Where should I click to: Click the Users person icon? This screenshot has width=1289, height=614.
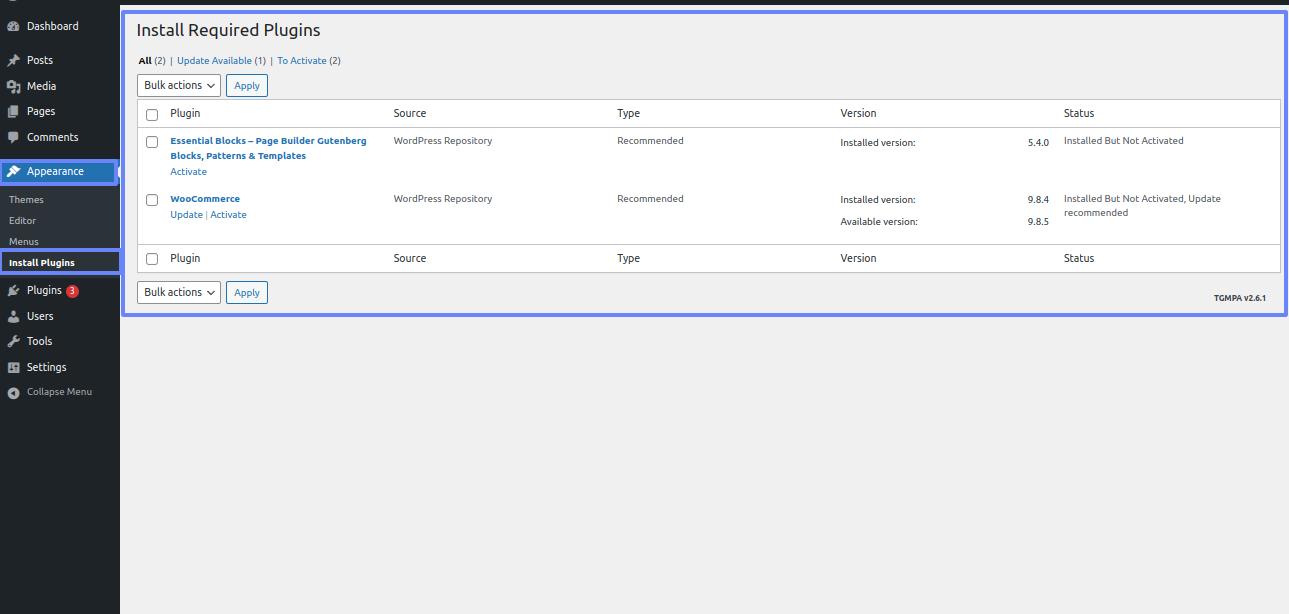pyautogui.click(x=14, y=316)
